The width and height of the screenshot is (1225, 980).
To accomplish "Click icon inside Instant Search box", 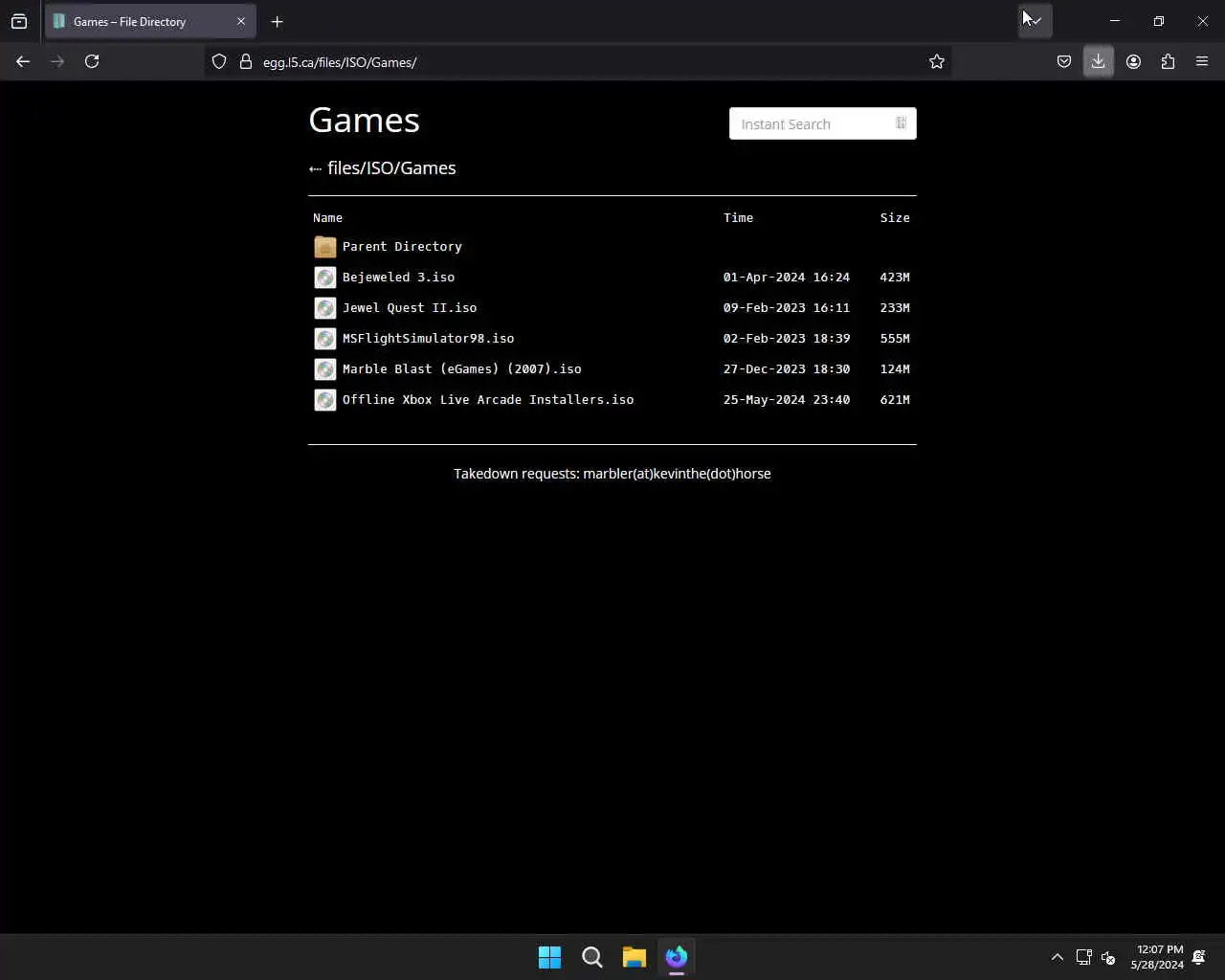I will coord(901,123).
